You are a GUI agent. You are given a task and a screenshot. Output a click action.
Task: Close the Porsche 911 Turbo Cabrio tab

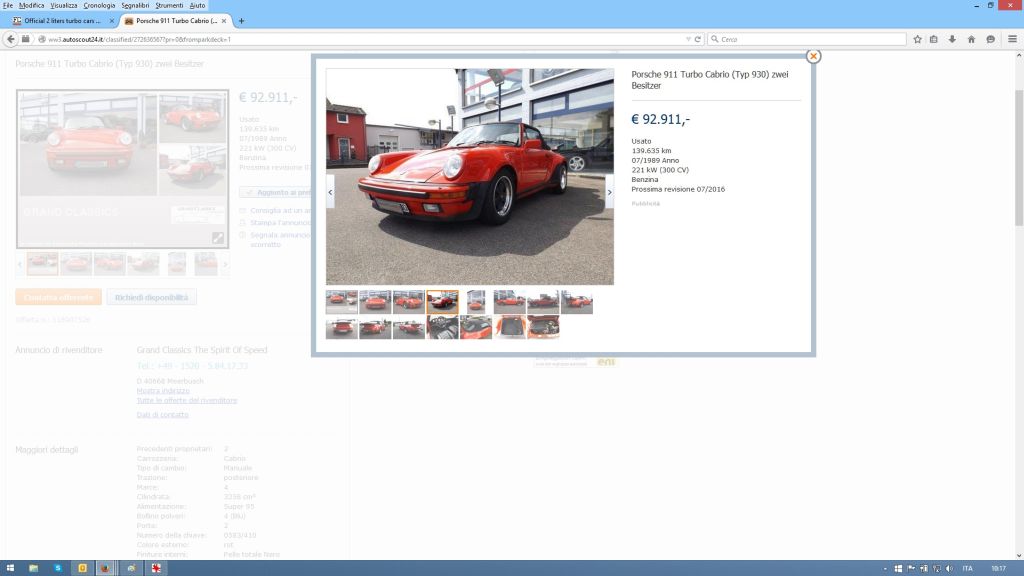[x=224, y=21]
